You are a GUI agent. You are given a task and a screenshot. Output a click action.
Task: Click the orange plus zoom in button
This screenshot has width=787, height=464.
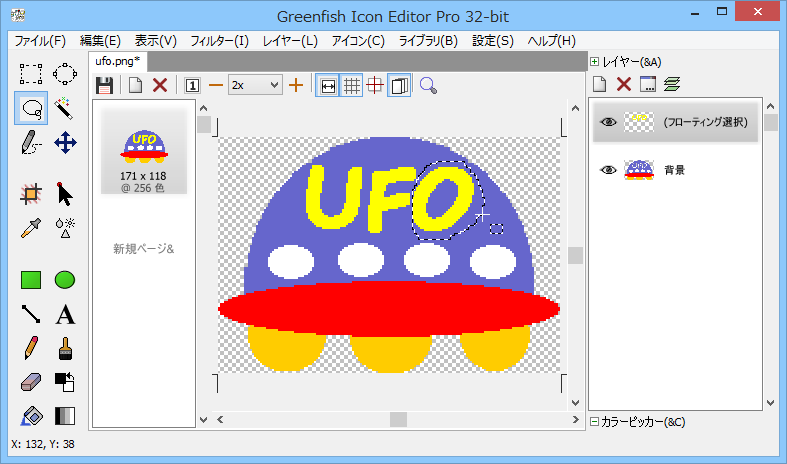coord(295,85)
